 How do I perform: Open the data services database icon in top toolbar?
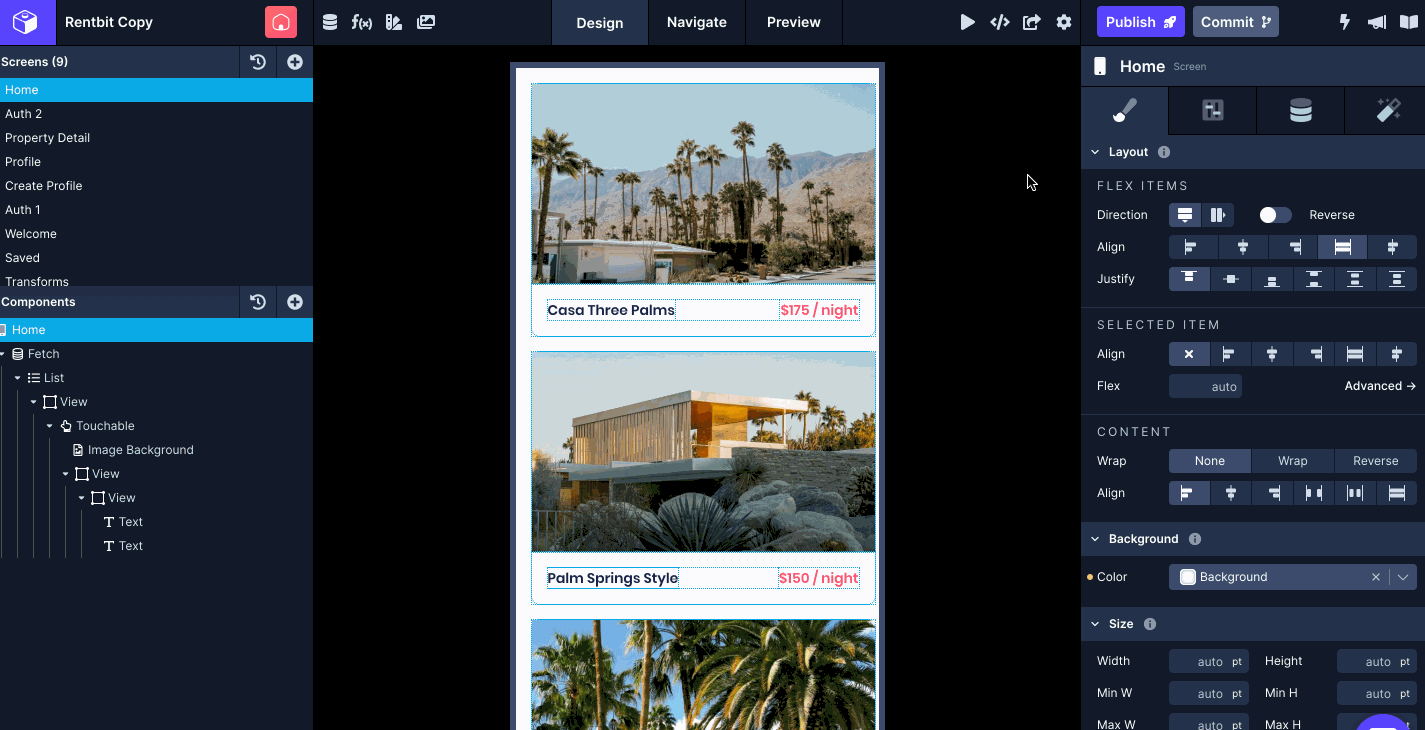[330, 22]
